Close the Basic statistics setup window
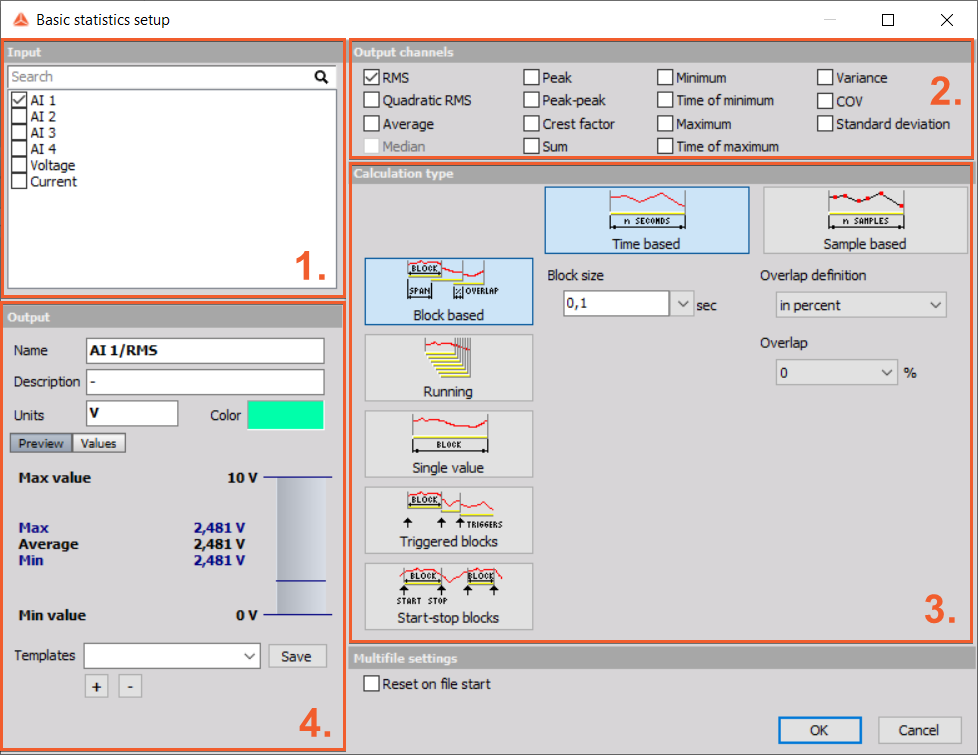 [x=947, y=20]
